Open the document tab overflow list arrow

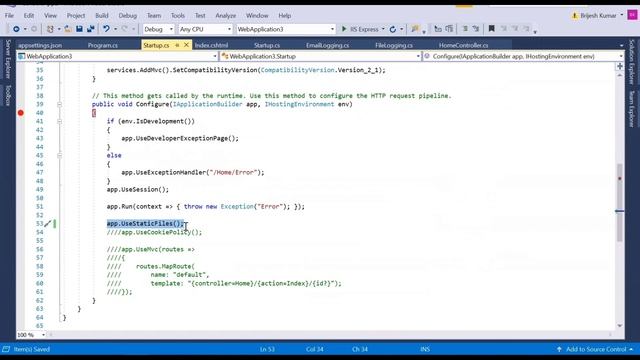pos(621,45)
